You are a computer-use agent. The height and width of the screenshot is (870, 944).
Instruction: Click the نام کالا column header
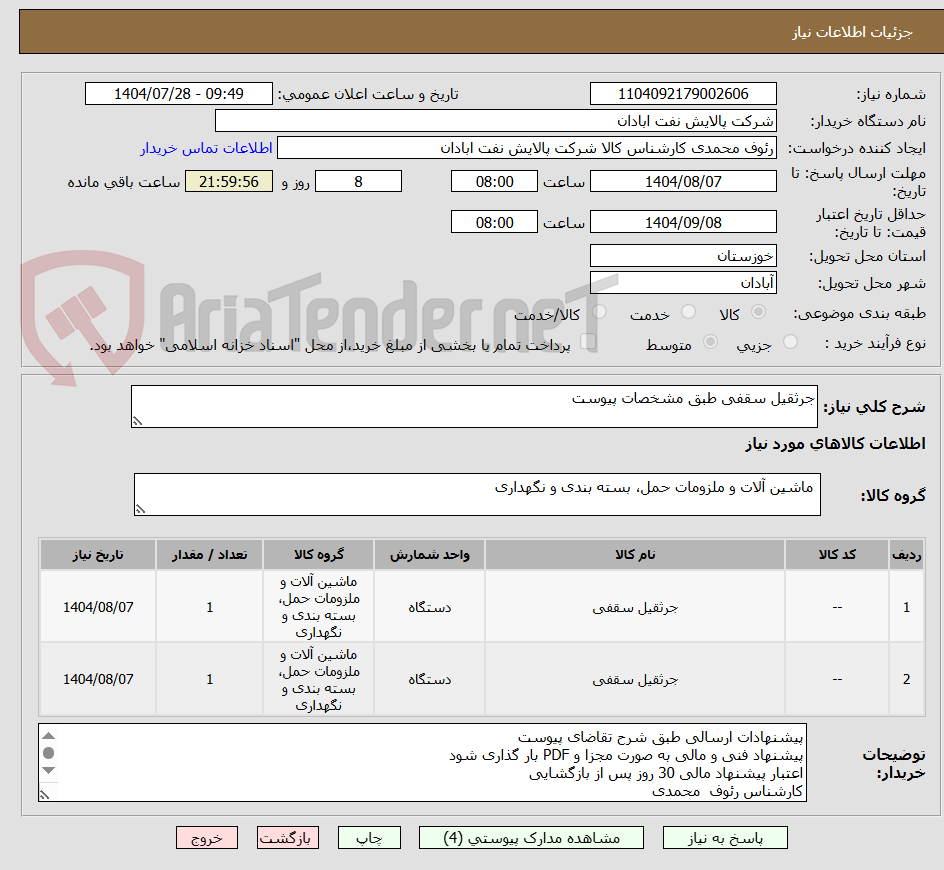635,555
